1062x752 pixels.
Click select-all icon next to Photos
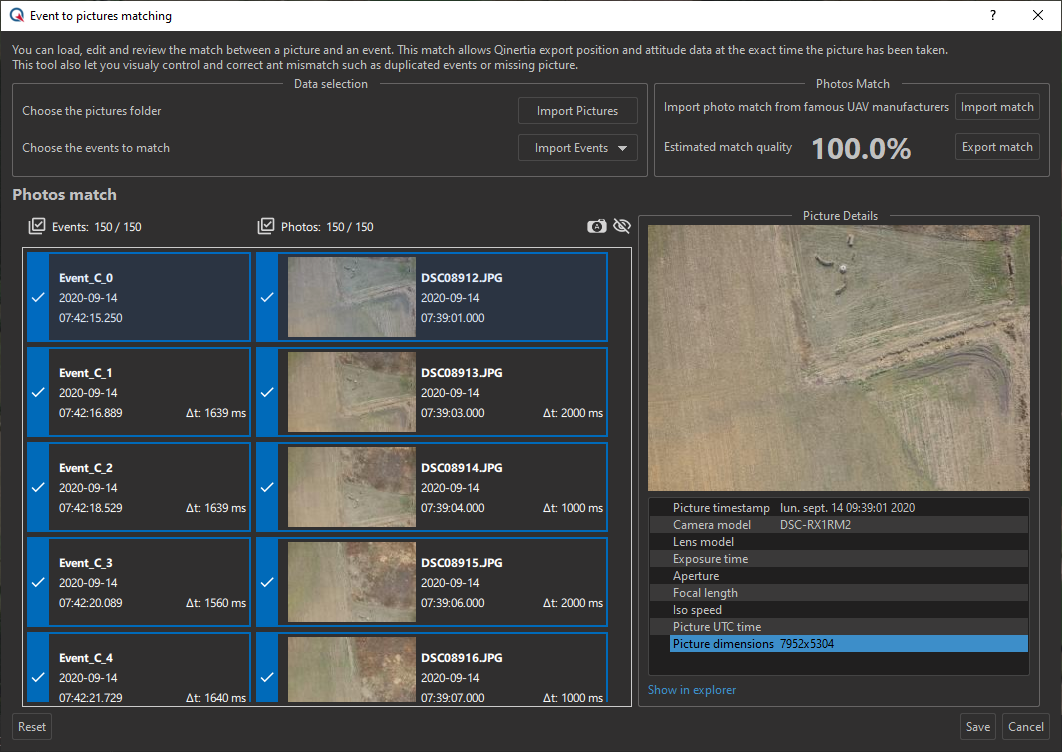(x=265, y=227)
